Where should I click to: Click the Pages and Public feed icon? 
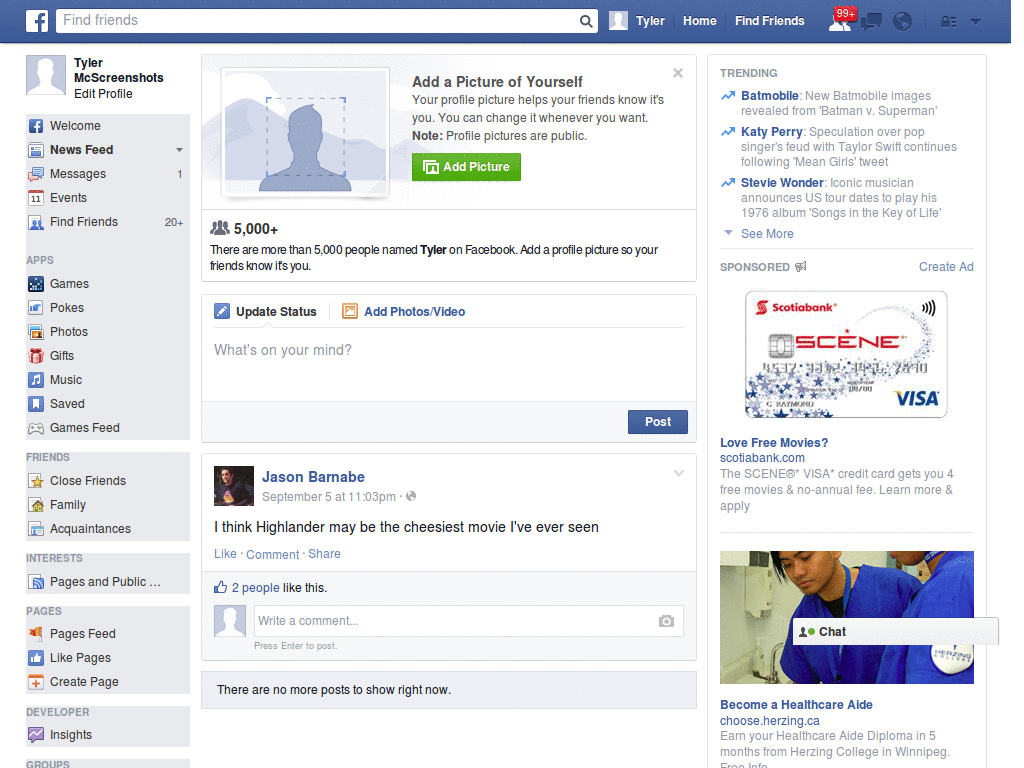[36, 582]
